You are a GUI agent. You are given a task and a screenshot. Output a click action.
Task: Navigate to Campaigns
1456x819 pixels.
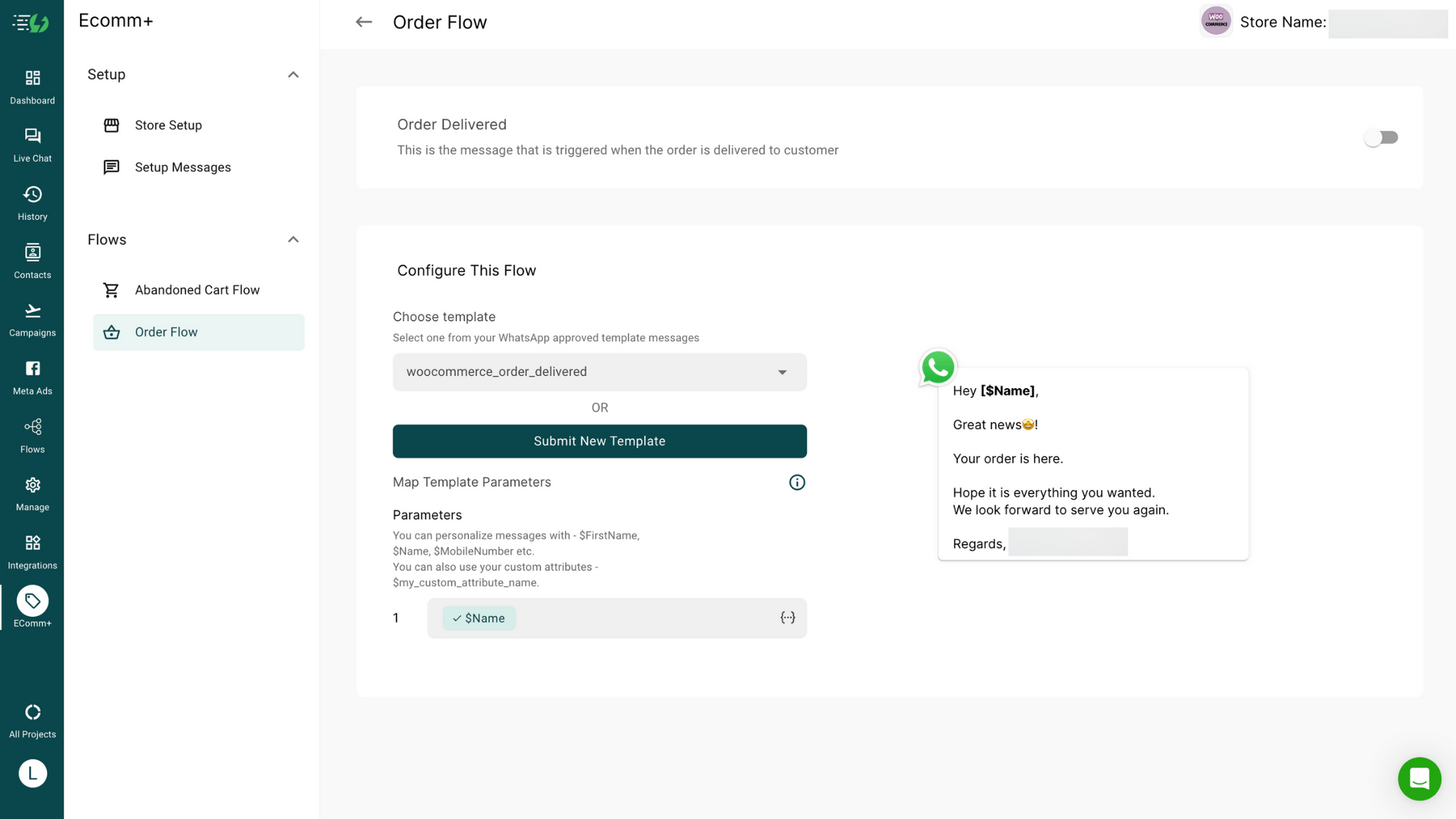click(x=32, y=317)
